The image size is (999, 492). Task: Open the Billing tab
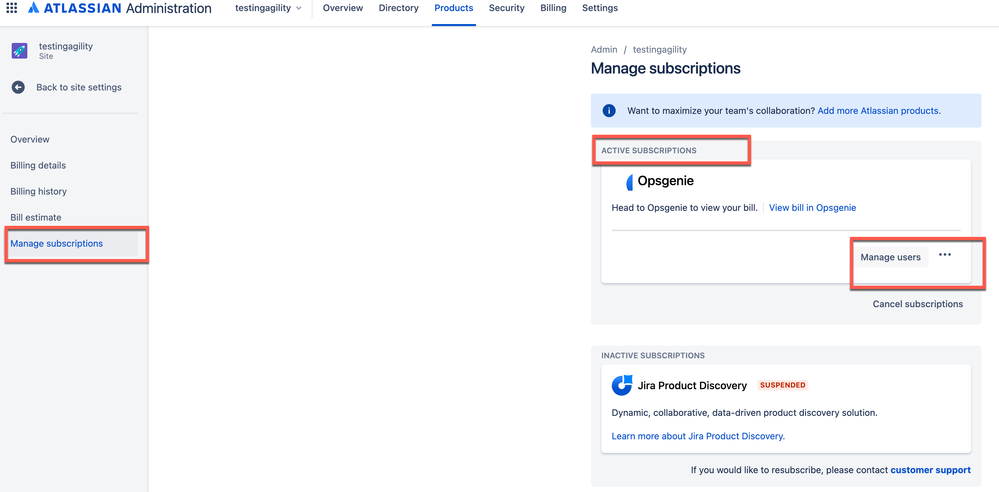click(553, 8)
